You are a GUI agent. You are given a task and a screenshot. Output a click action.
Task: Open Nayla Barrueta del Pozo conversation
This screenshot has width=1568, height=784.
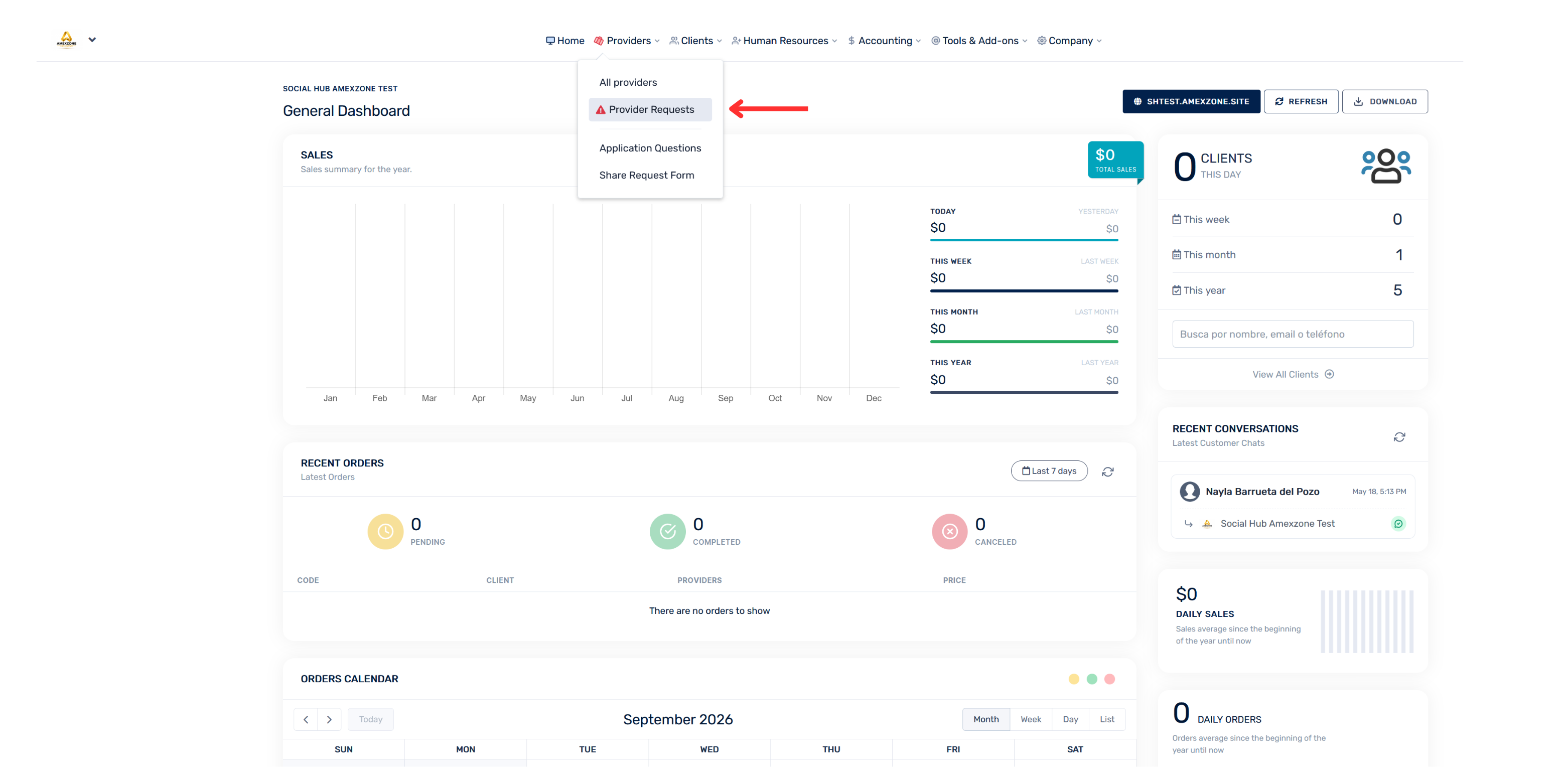pos(1292,507)
